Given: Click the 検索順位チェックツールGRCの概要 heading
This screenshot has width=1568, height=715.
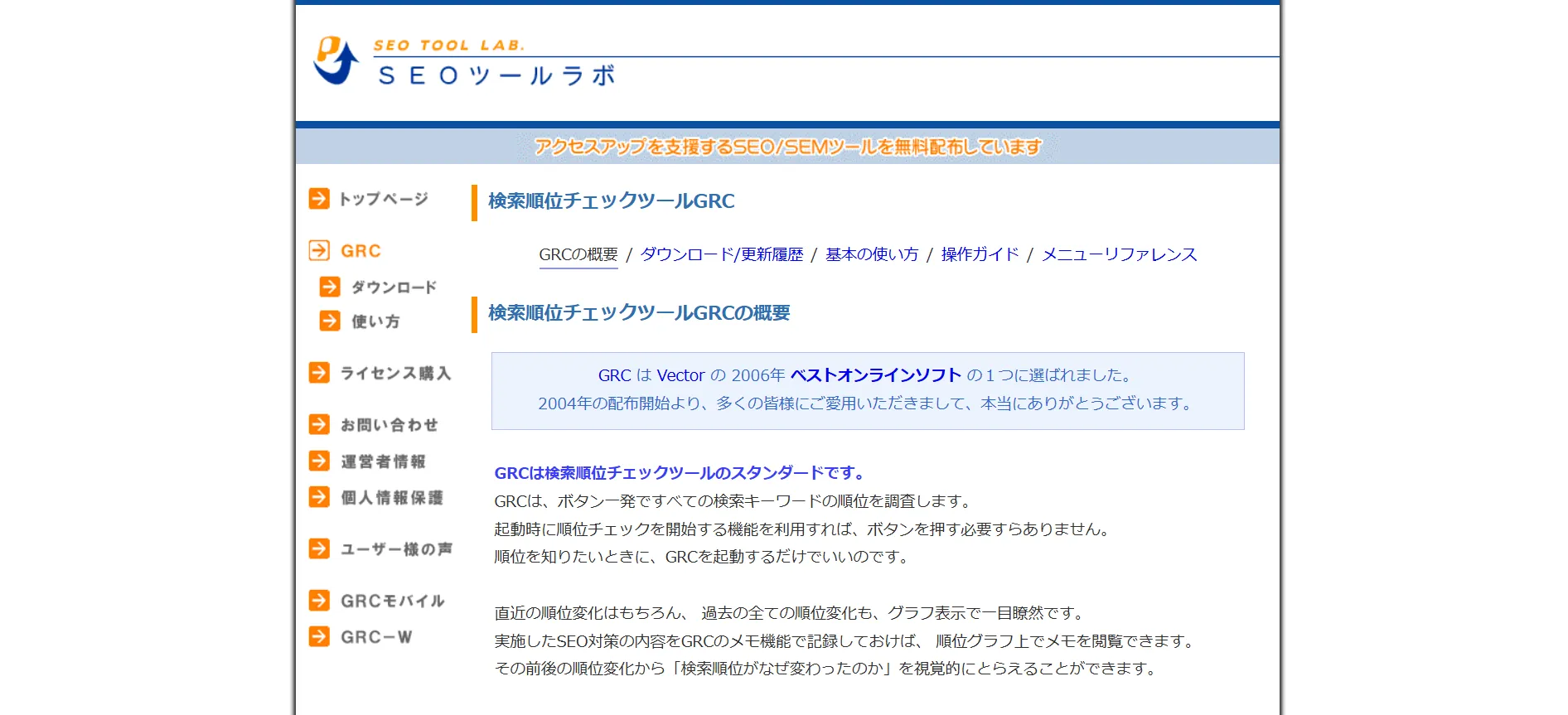Looking at the screenshot, I should 639,313.
